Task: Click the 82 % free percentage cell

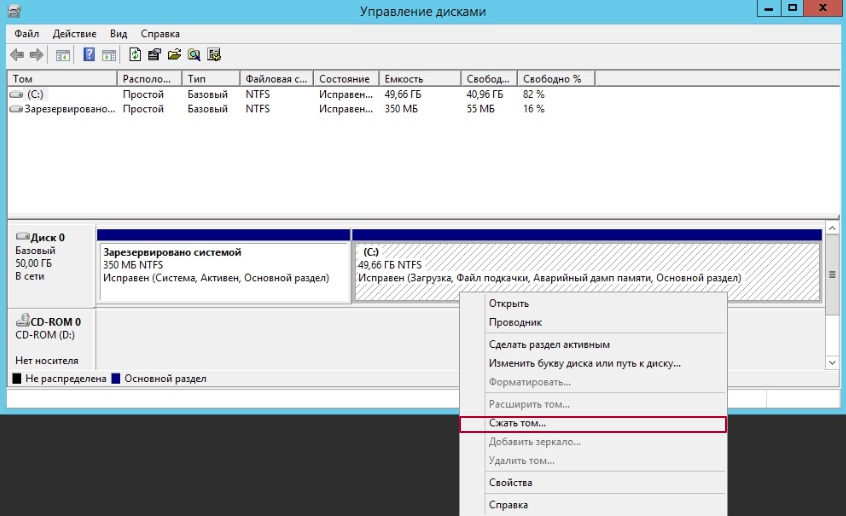Action: (x=534, y=94)
